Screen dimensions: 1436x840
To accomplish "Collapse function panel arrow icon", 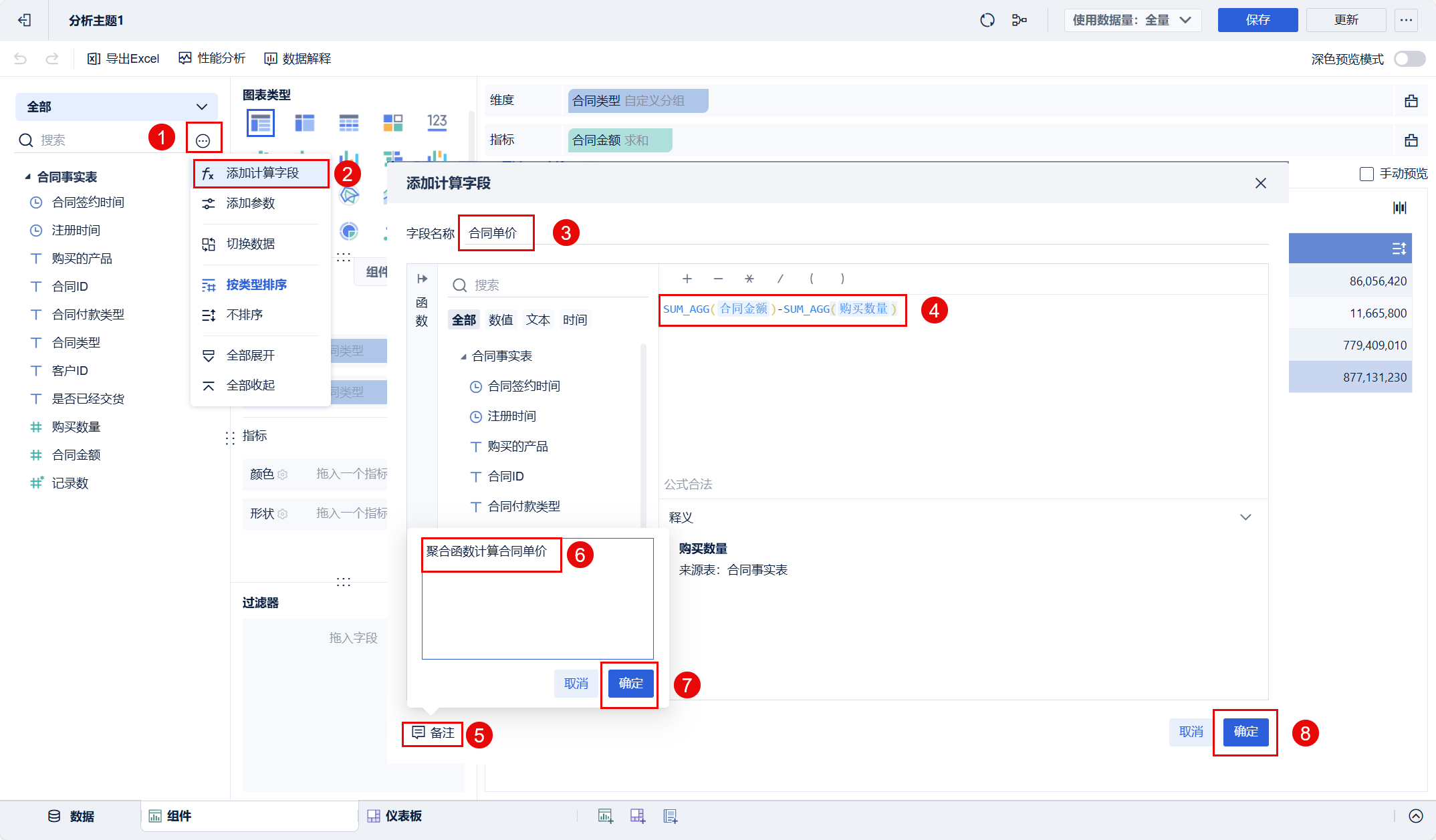I will click(422, 279).
